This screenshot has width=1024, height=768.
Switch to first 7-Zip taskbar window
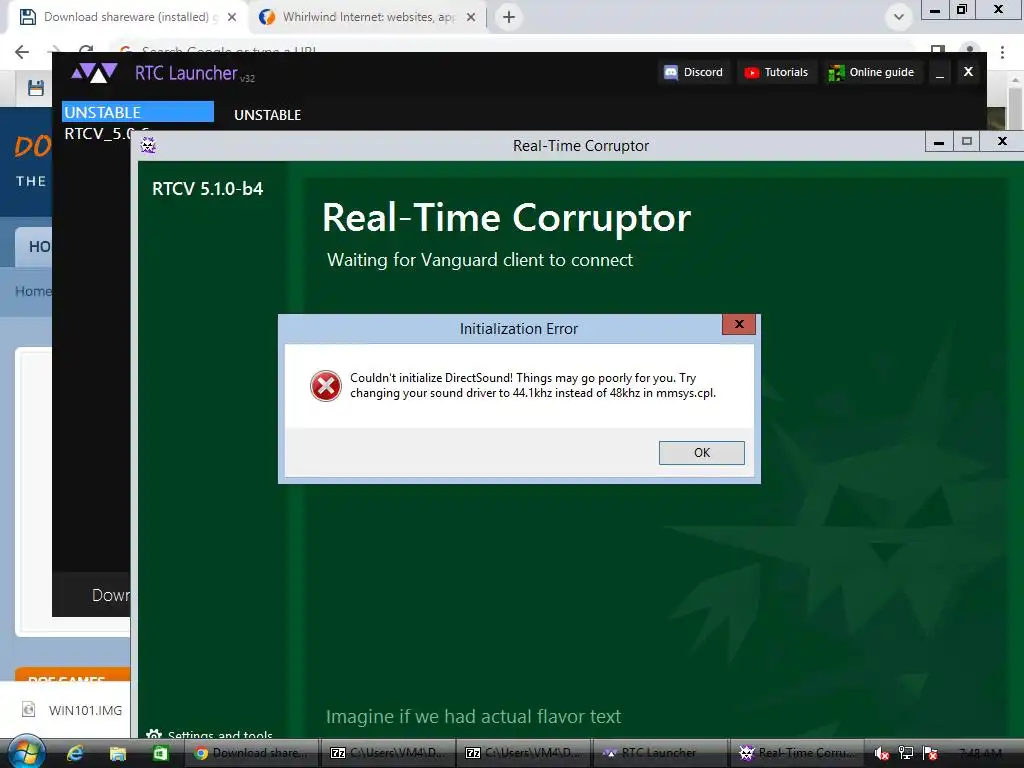[389, 753]
